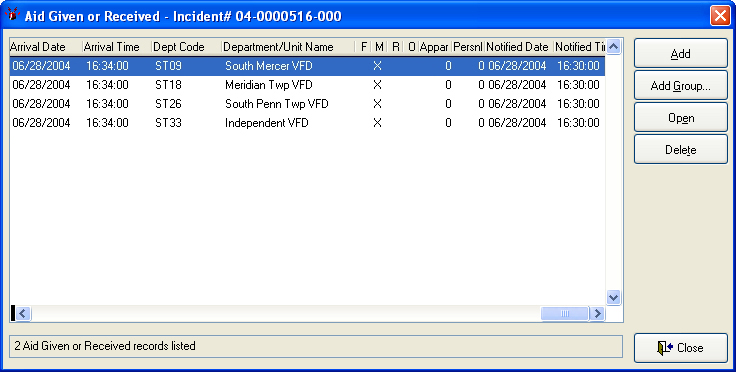This screenshot has height=372, width=736.
Task: Click notified time of Meridian Twp row
Action: [578, 85]
